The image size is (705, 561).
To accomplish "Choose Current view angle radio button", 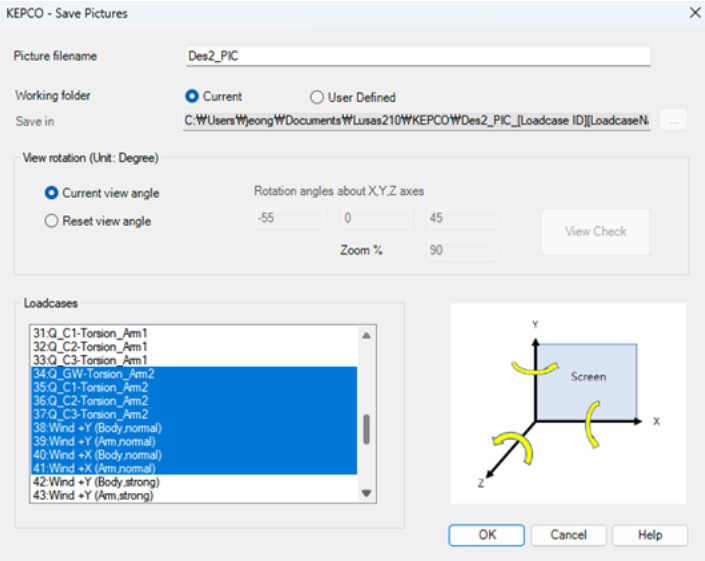I will coord(52,193).
